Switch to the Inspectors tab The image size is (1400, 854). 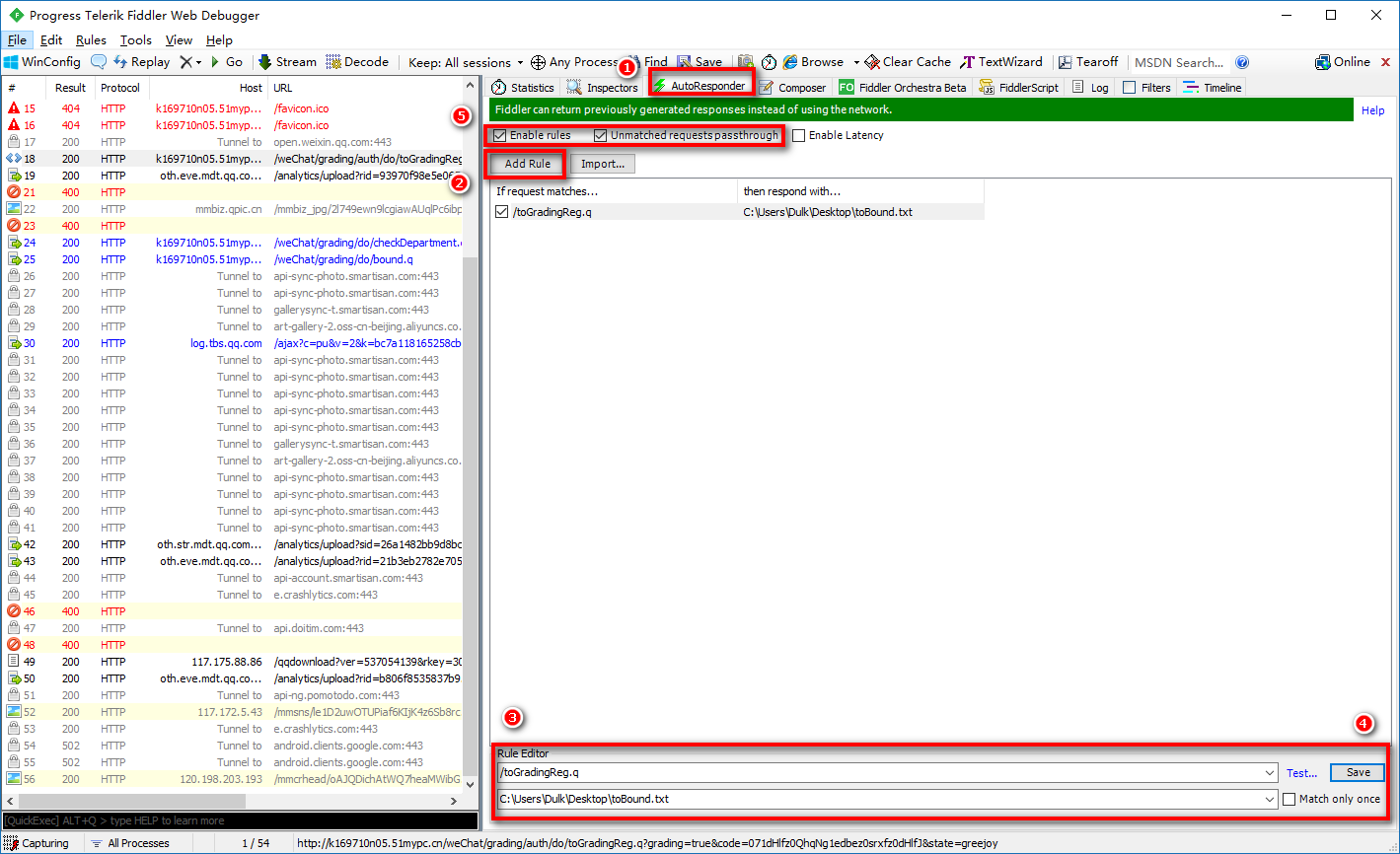click(603, 88)
